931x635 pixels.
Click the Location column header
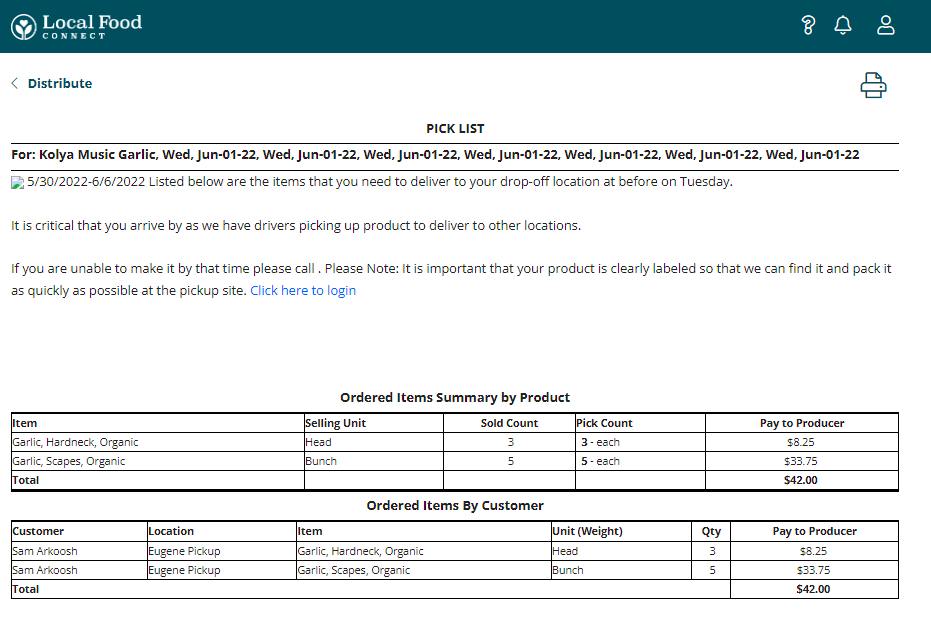[x=171, y=531]
